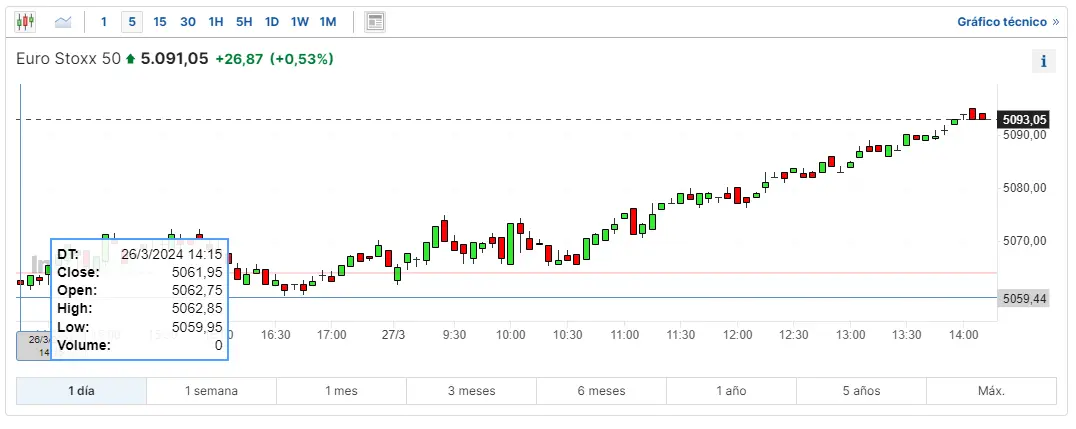Show the 6 meses range tab
This screenshot has width=1076, height=429.
pos(602,391)
